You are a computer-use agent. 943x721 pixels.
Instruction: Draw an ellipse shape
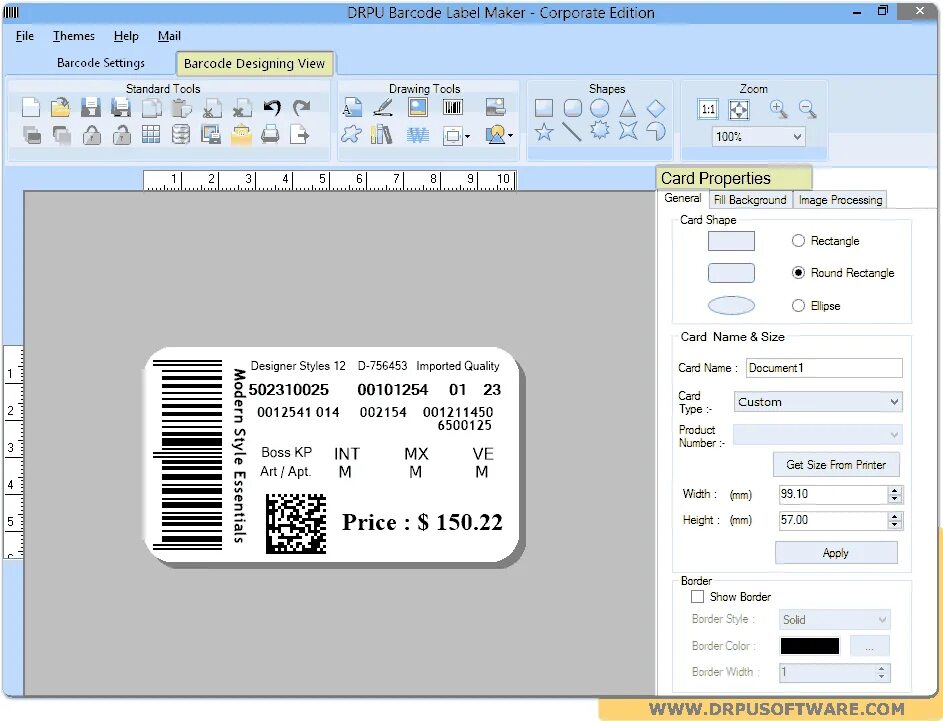[600, 108]
